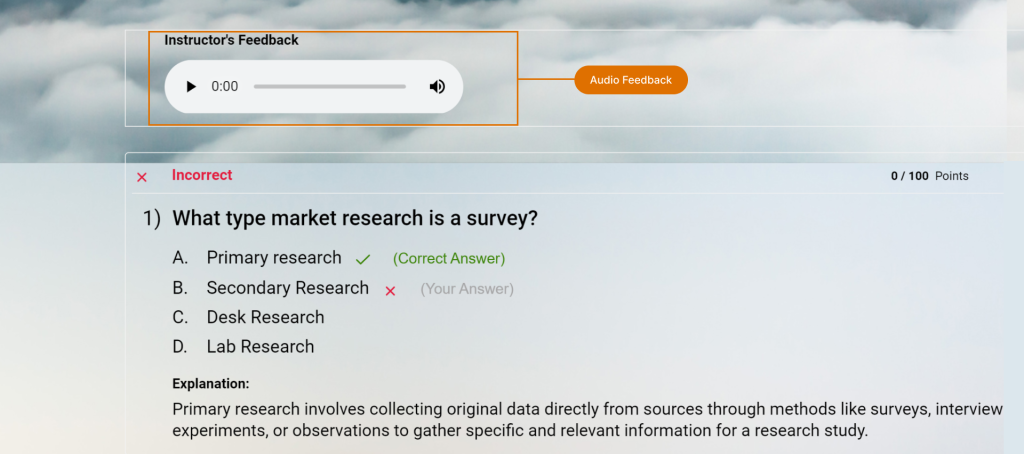
Task: Click the question text about survey
Action: pyautogui.click(x=355, y=218)
